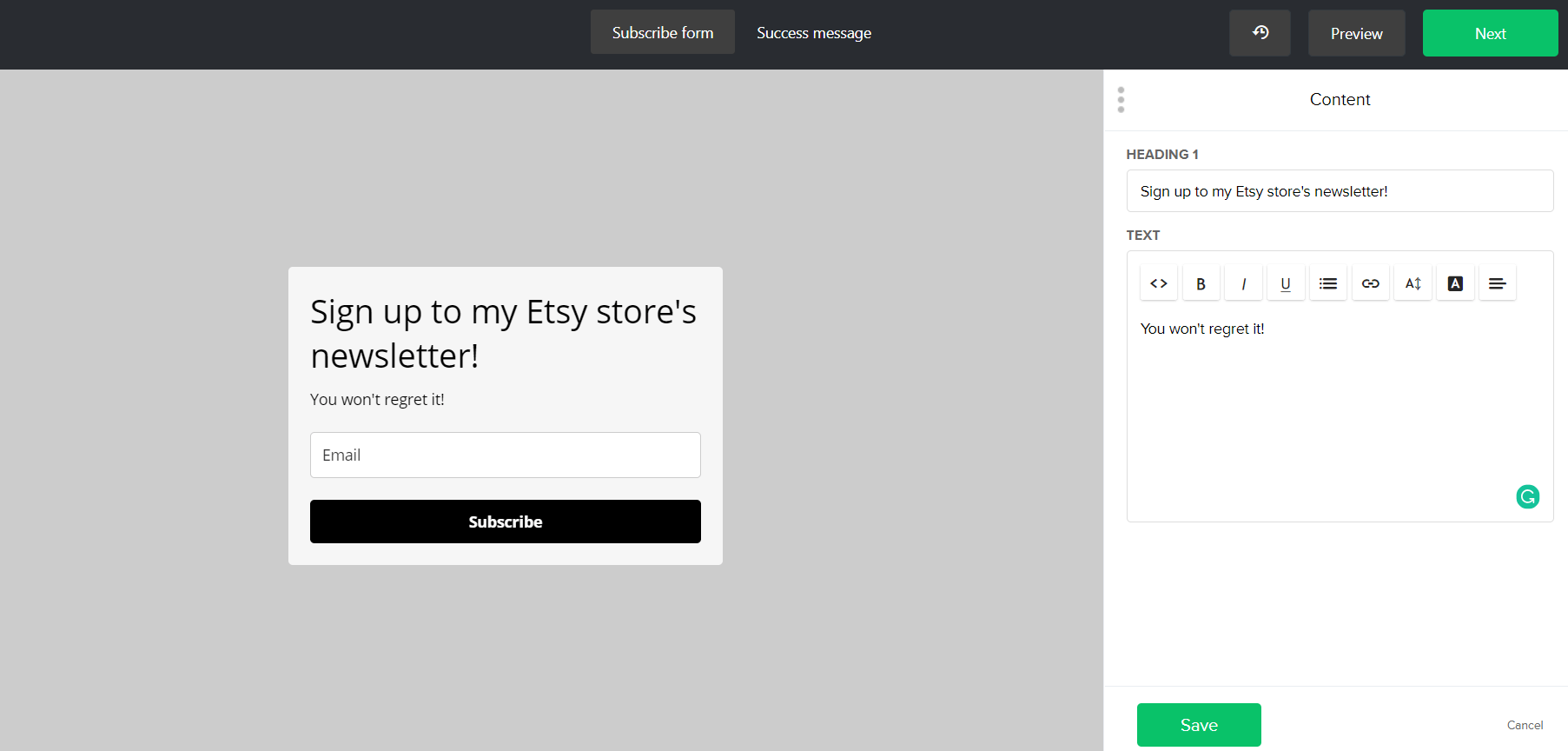The height and width of the screenshot is (751, 1568).
Task: Open text alignment options
Action: (x=1498, y=283)
